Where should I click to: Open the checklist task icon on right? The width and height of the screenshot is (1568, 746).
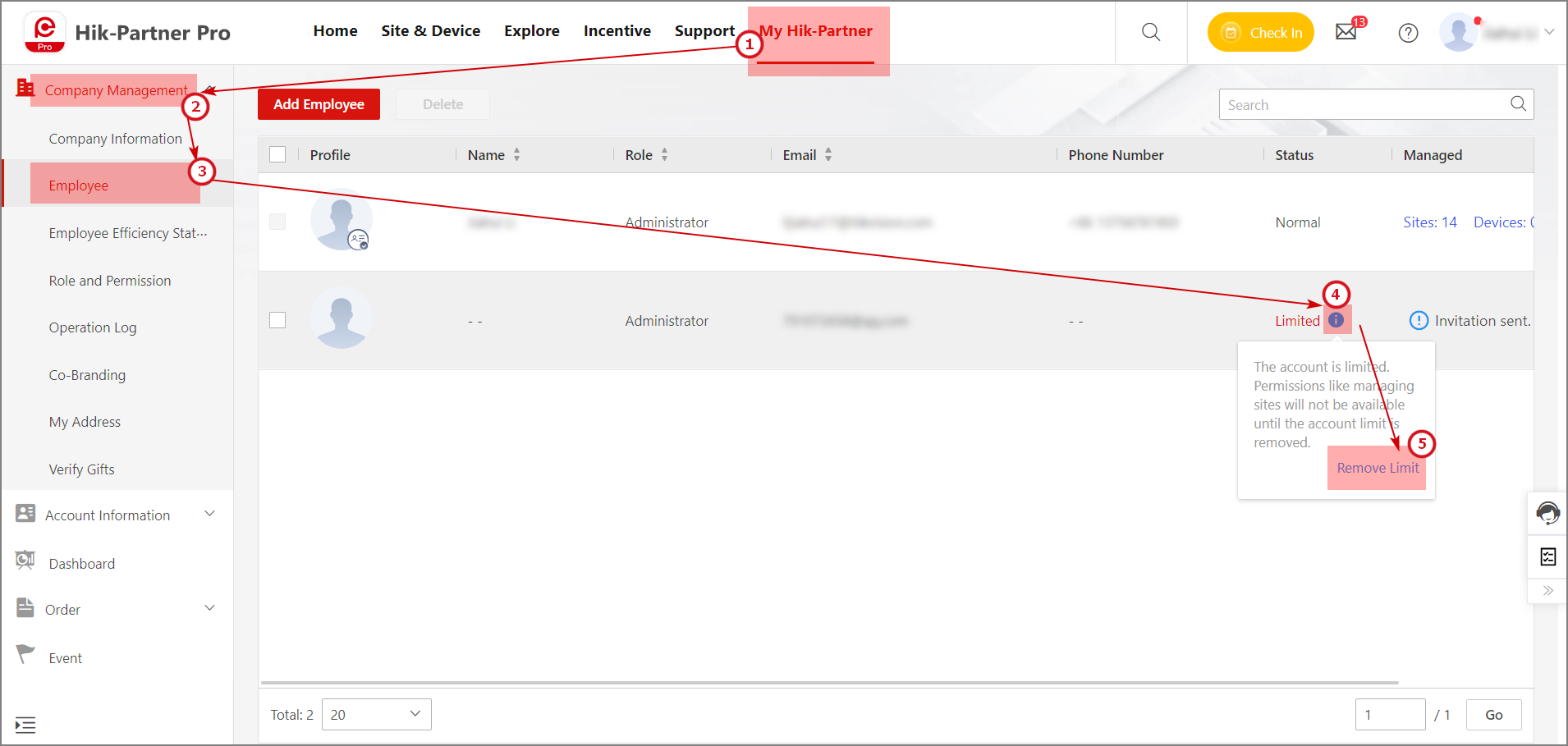click(x=1548, y=557)
